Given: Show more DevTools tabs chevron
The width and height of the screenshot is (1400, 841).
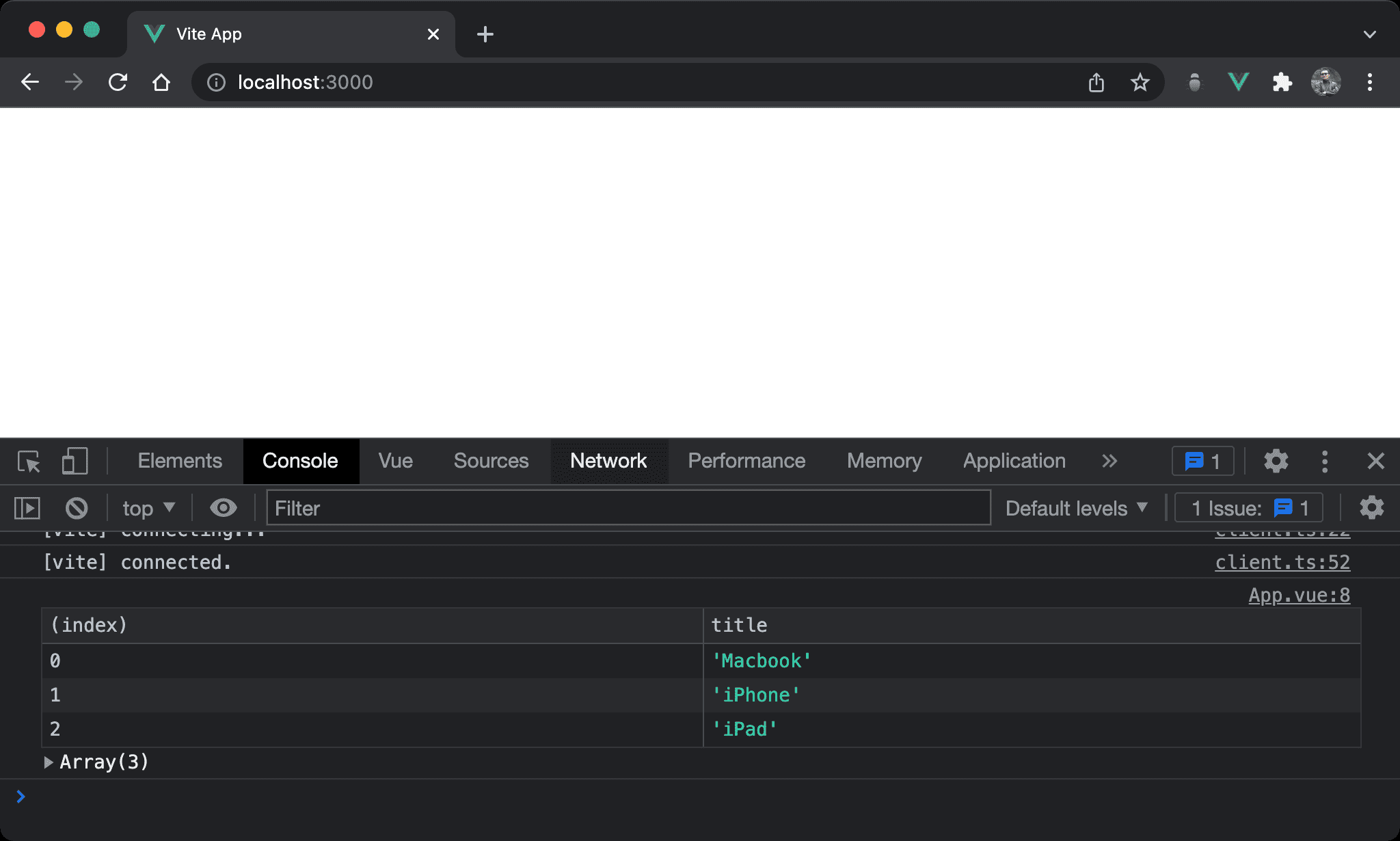Looking at the screenshot, I should pyautogui.click(x=1109, y=462).
